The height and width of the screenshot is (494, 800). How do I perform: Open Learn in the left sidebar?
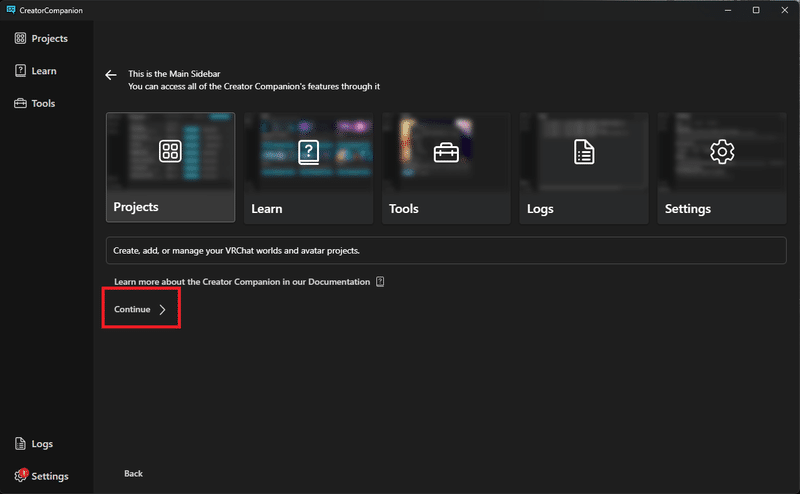(x=36, y=71)
